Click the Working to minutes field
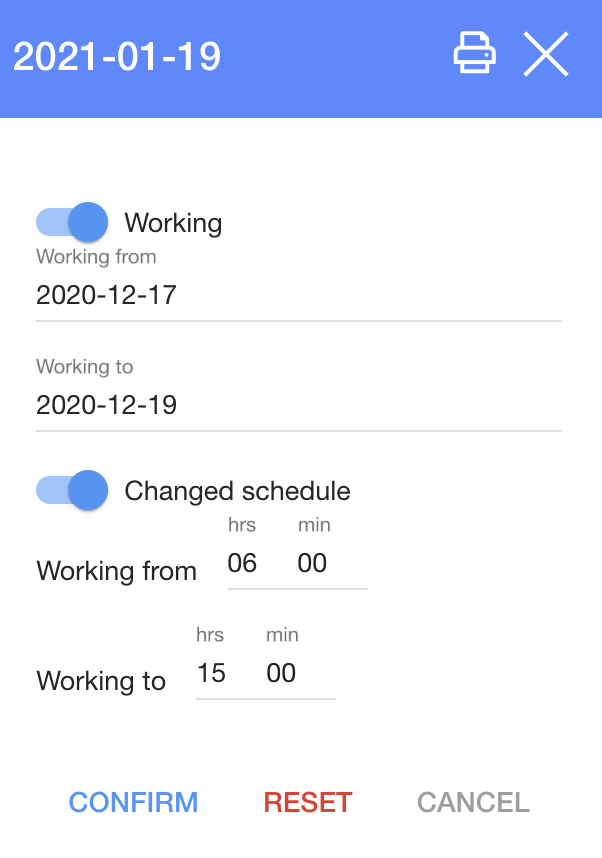 (x=282, y=674)
